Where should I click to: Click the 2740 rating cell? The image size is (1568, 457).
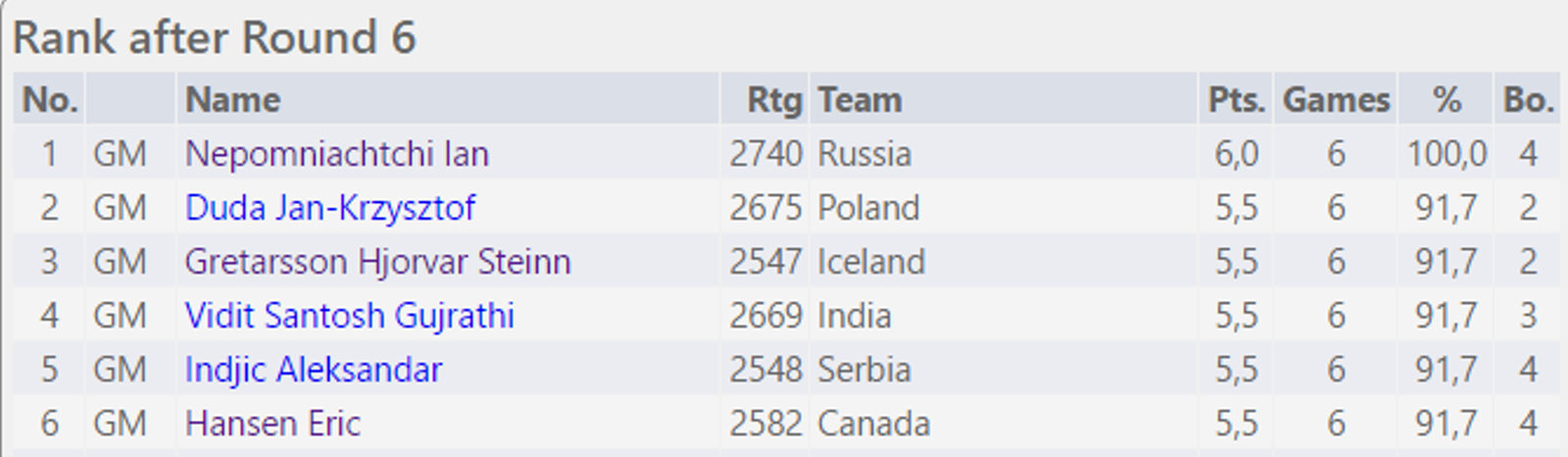tap(765, 154)
